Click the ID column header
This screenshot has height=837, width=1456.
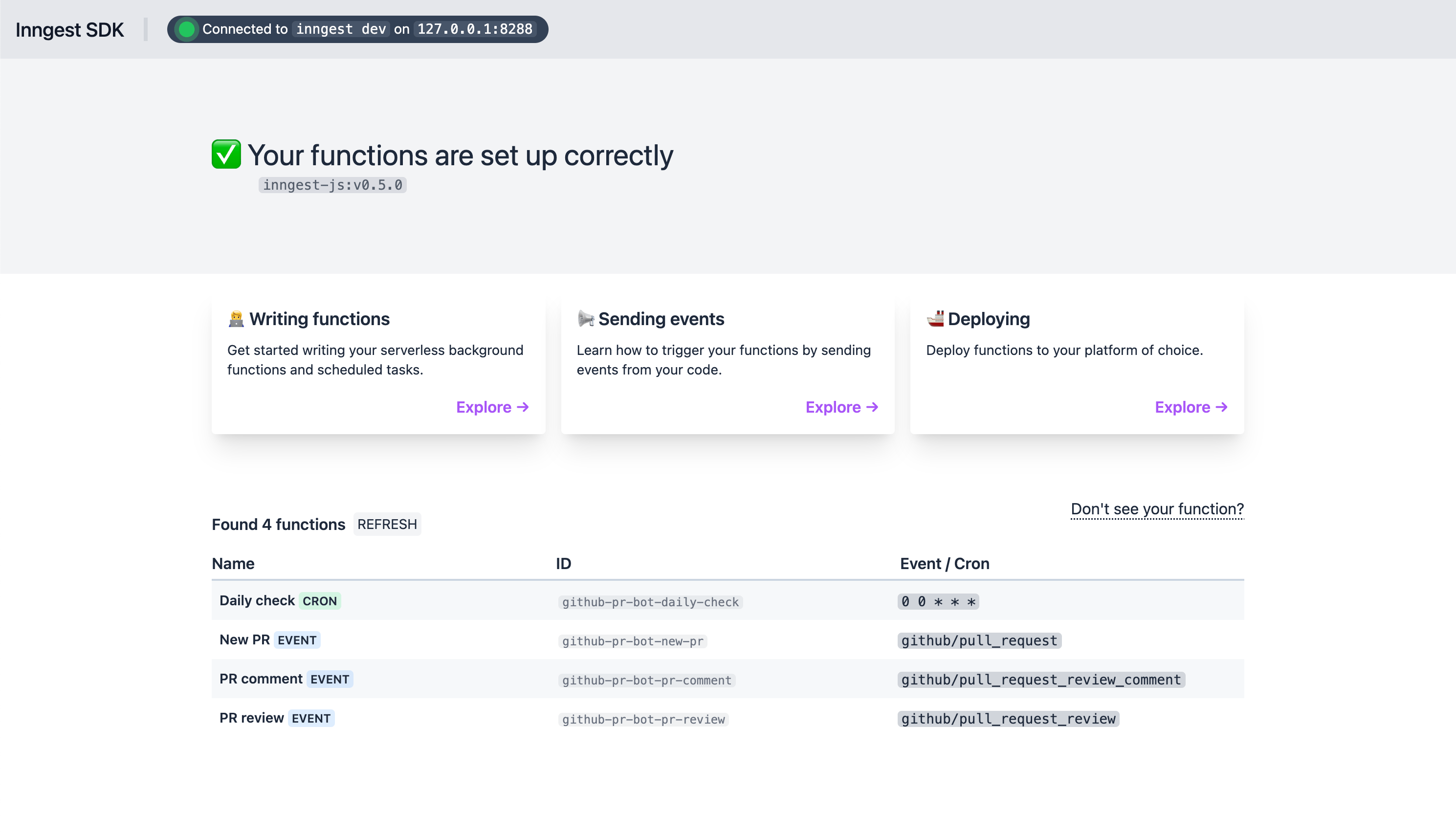(x=563, y=563)
